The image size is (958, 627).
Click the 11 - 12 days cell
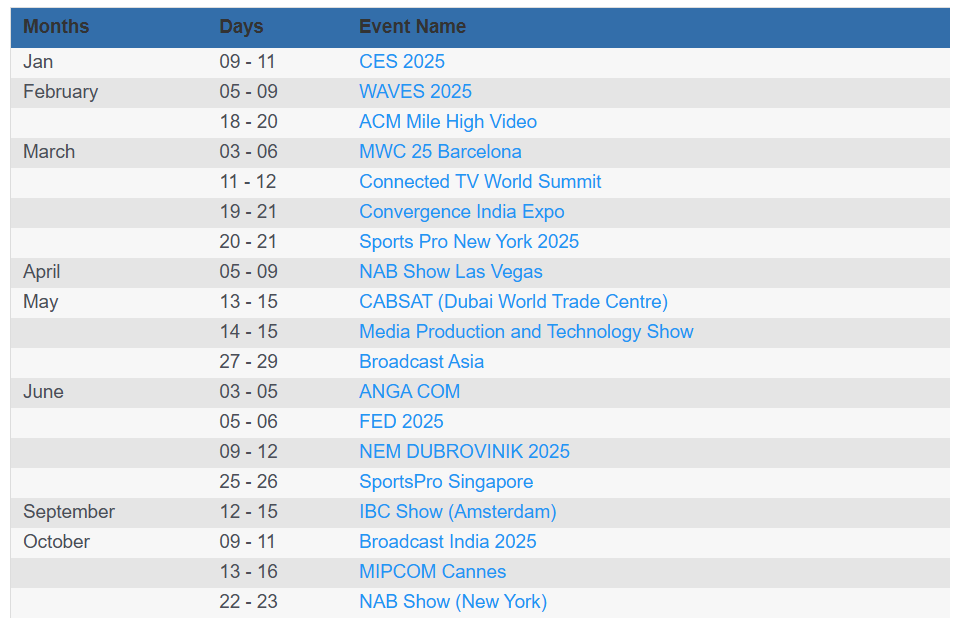tap(248, 182)
